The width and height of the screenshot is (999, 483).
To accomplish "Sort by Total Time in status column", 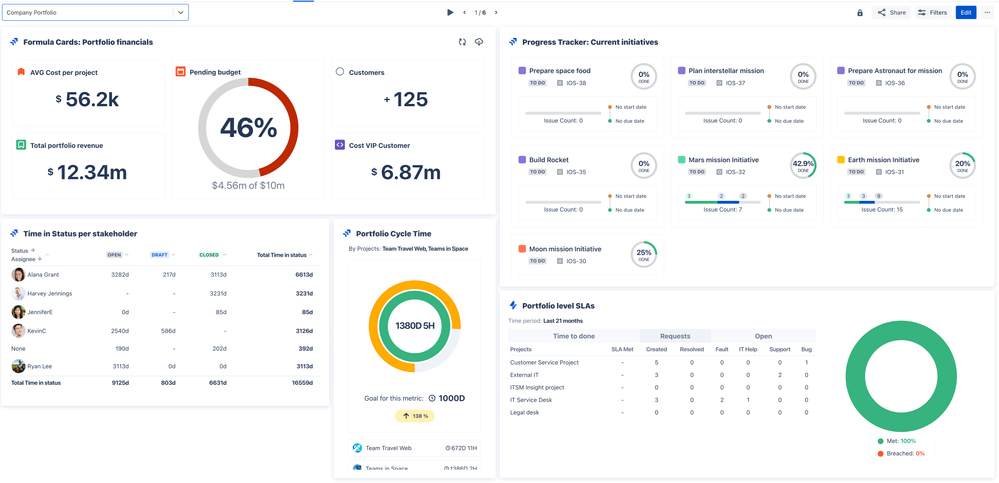I will tap(282, 255).
